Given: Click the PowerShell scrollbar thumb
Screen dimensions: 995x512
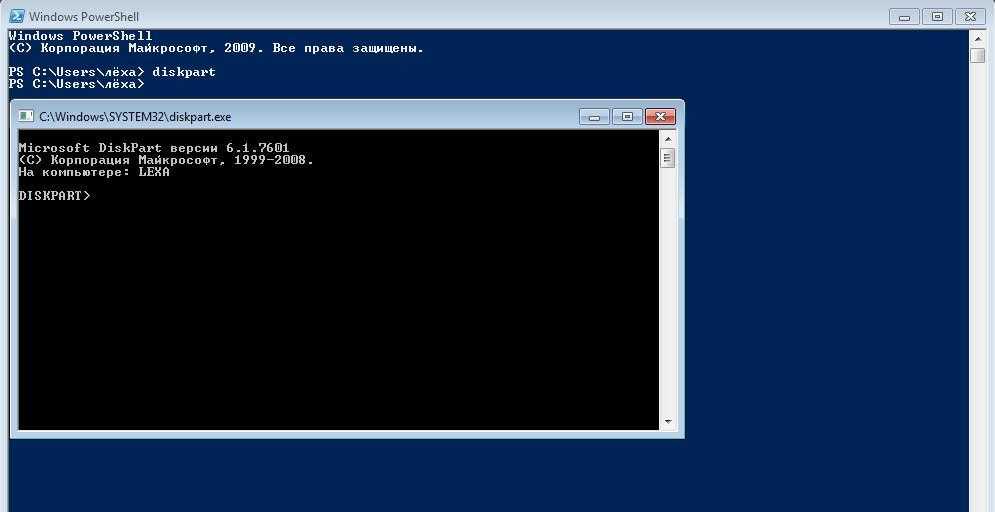Looking at the screenshot, I should 977,55.
